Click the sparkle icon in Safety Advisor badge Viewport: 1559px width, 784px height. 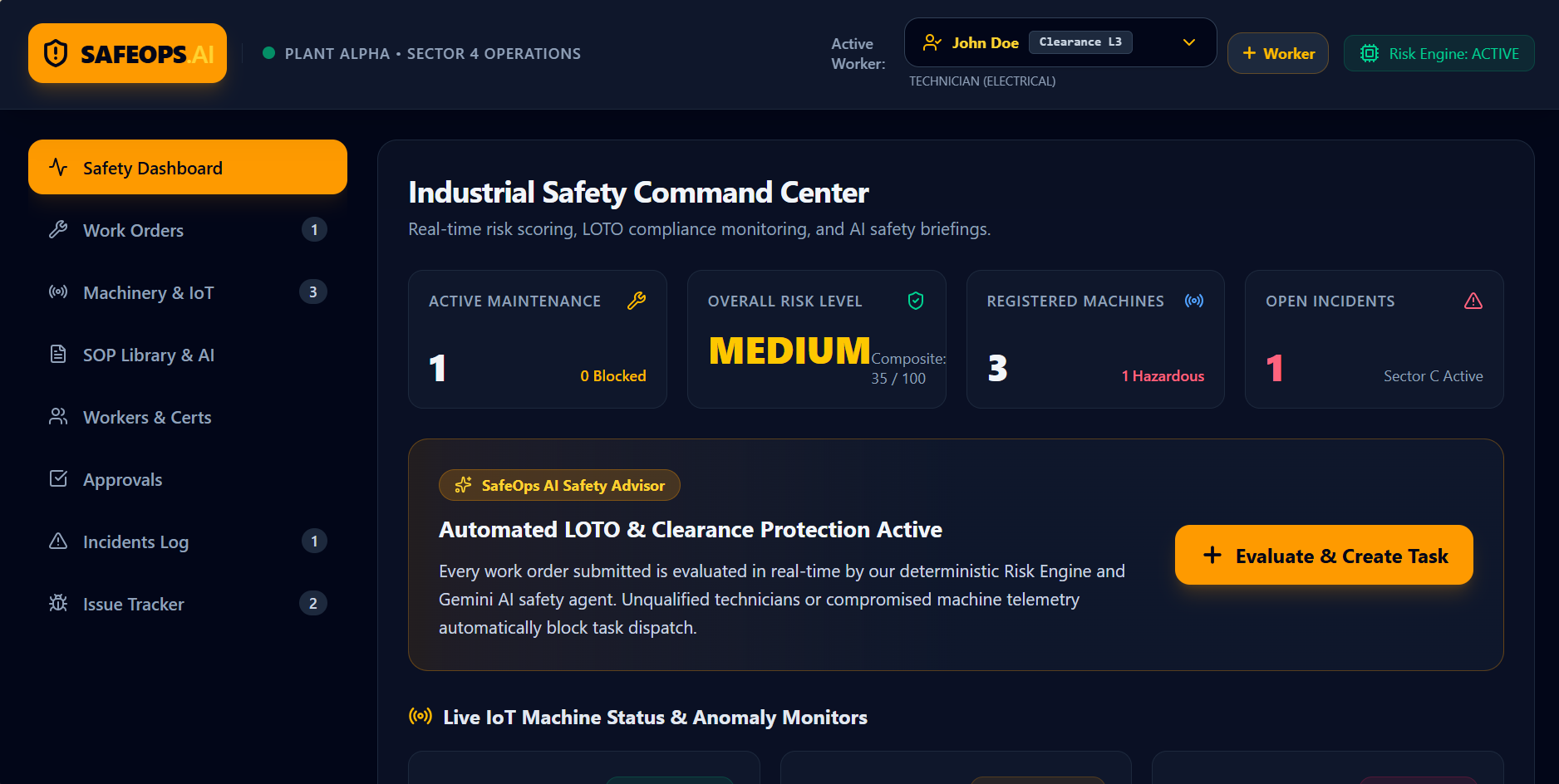464,485
